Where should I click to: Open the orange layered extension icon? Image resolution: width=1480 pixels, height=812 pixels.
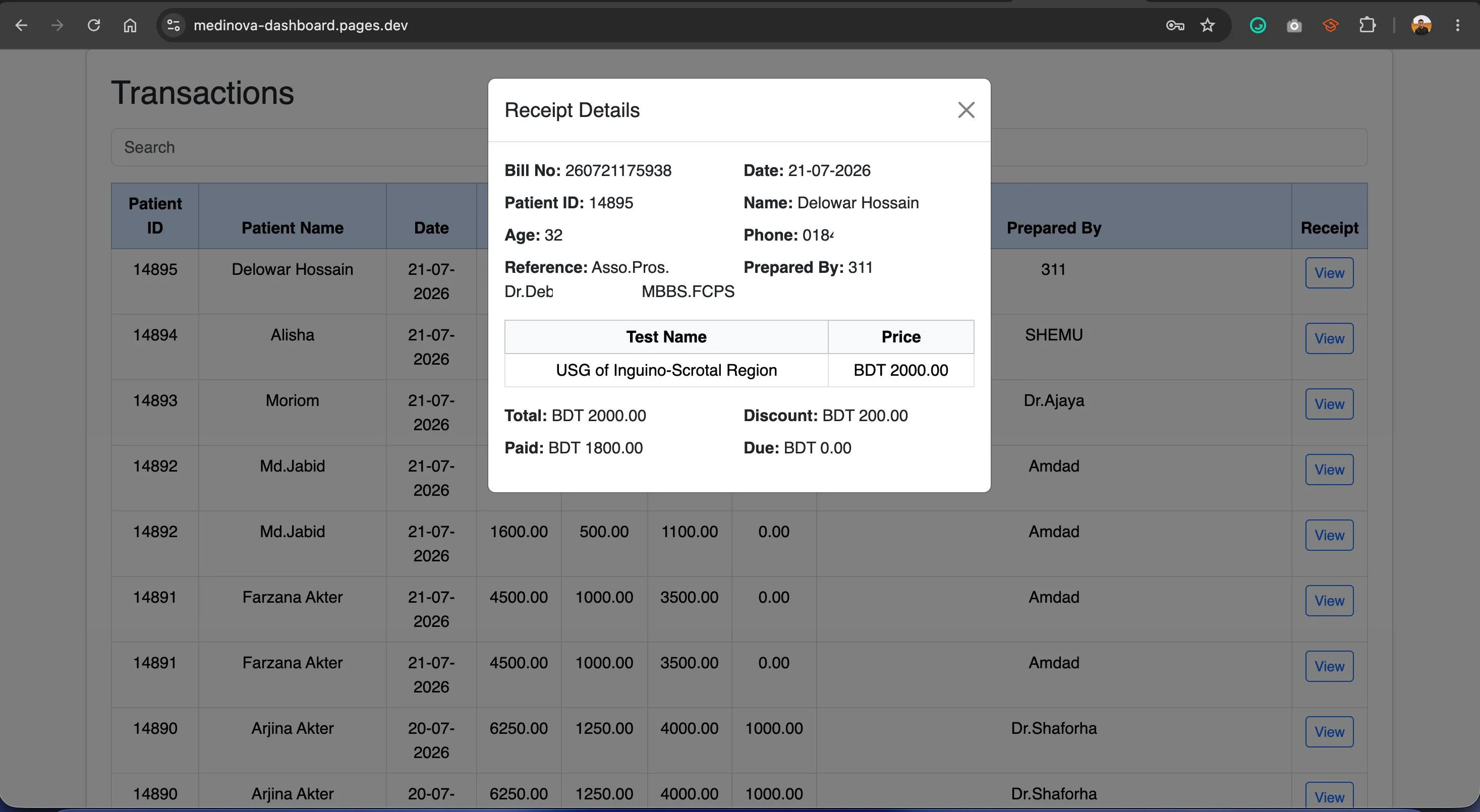point(1331,25)
